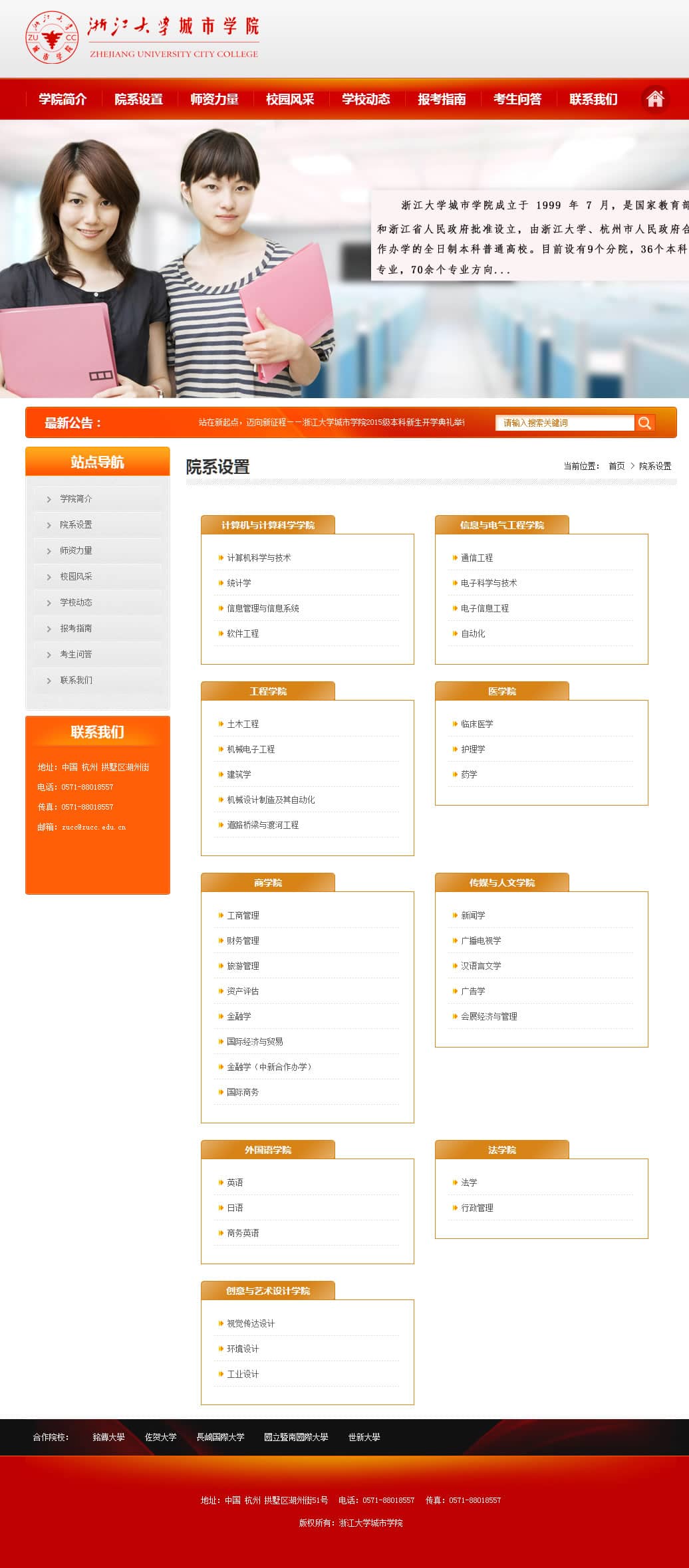The width and height of the screenshot is (689, 1568).
Task: Click chevron arrow beside 联系我们 in sidebar
Action: point(49,681)
